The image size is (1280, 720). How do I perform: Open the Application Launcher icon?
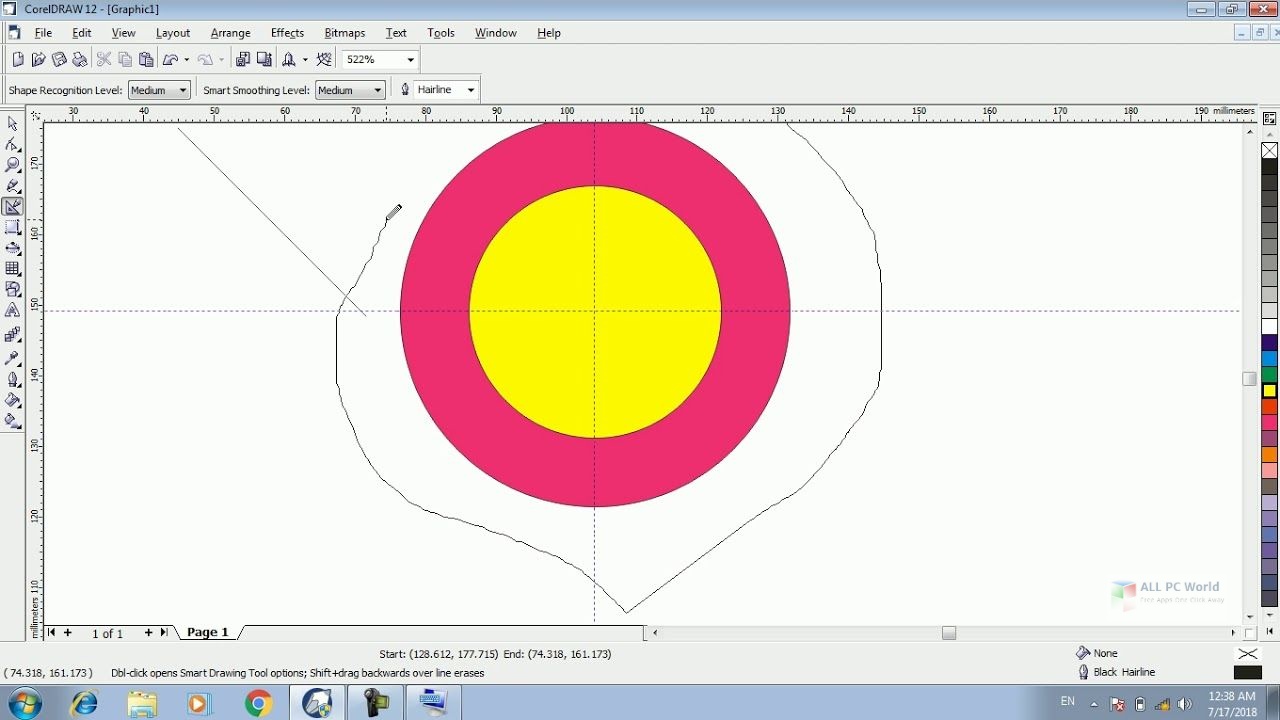(289, 60)
